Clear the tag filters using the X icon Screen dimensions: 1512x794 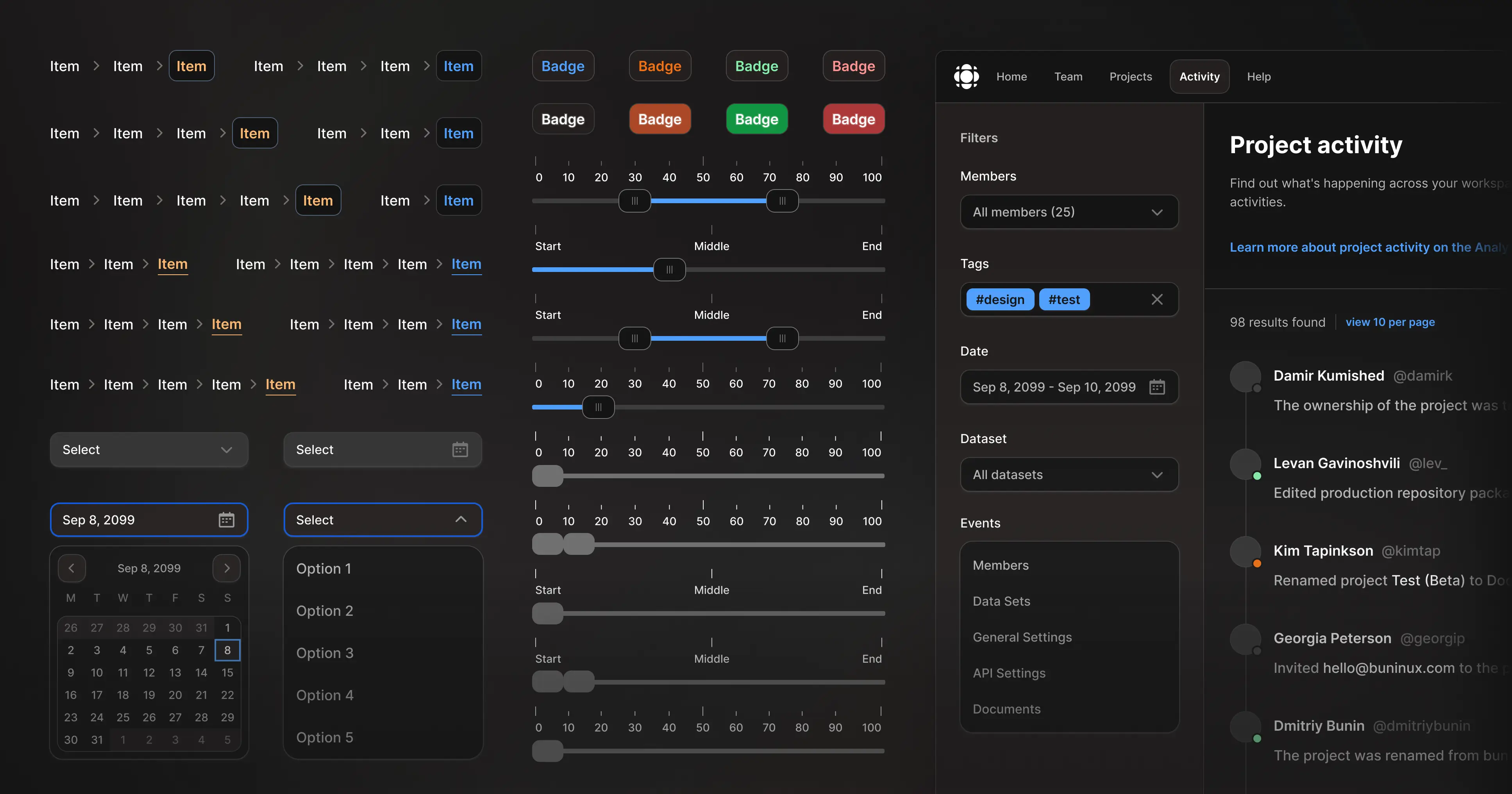1158,299
